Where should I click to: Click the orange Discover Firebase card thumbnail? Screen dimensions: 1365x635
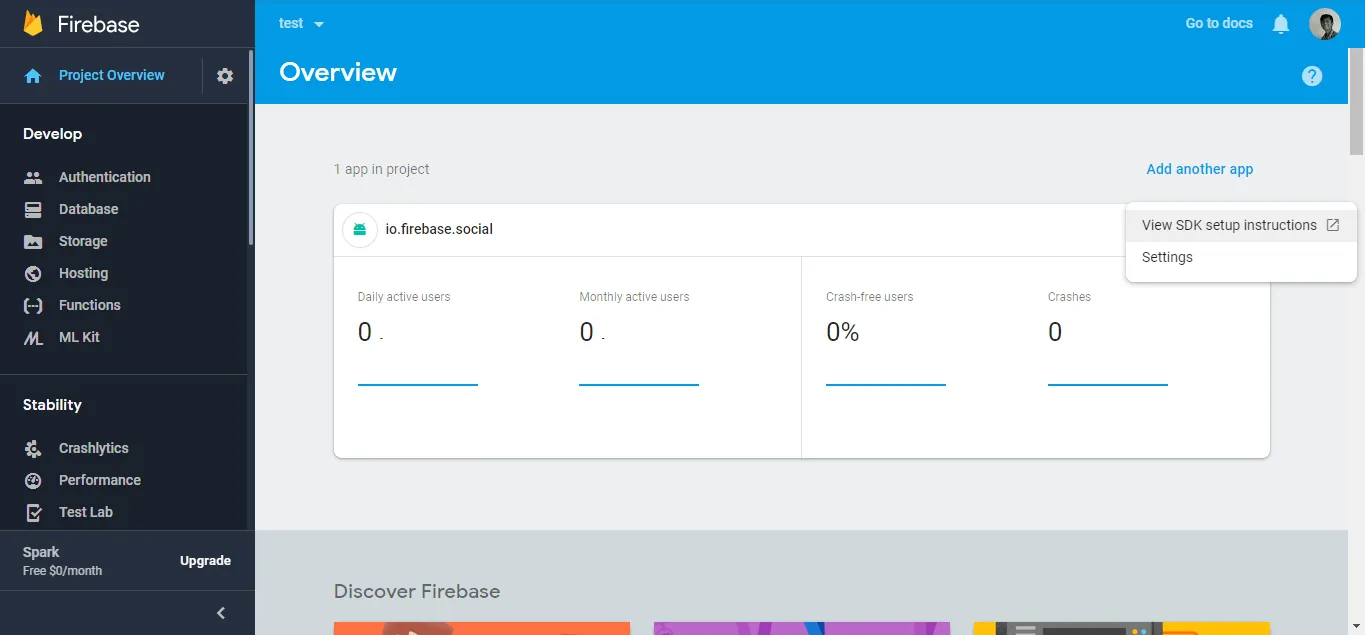[x=482, y=628]
